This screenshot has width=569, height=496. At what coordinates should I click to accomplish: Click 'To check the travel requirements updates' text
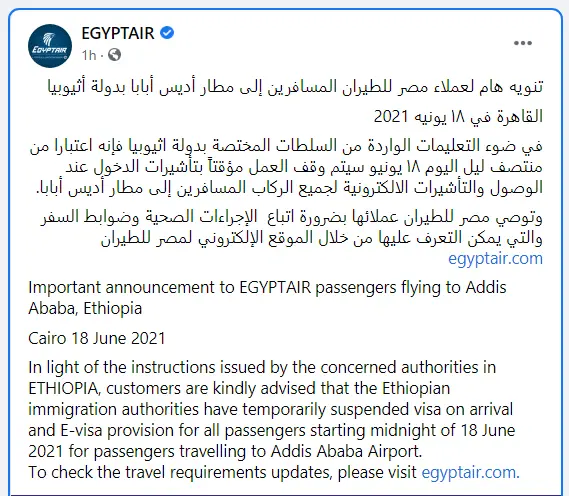pos(181,472)
